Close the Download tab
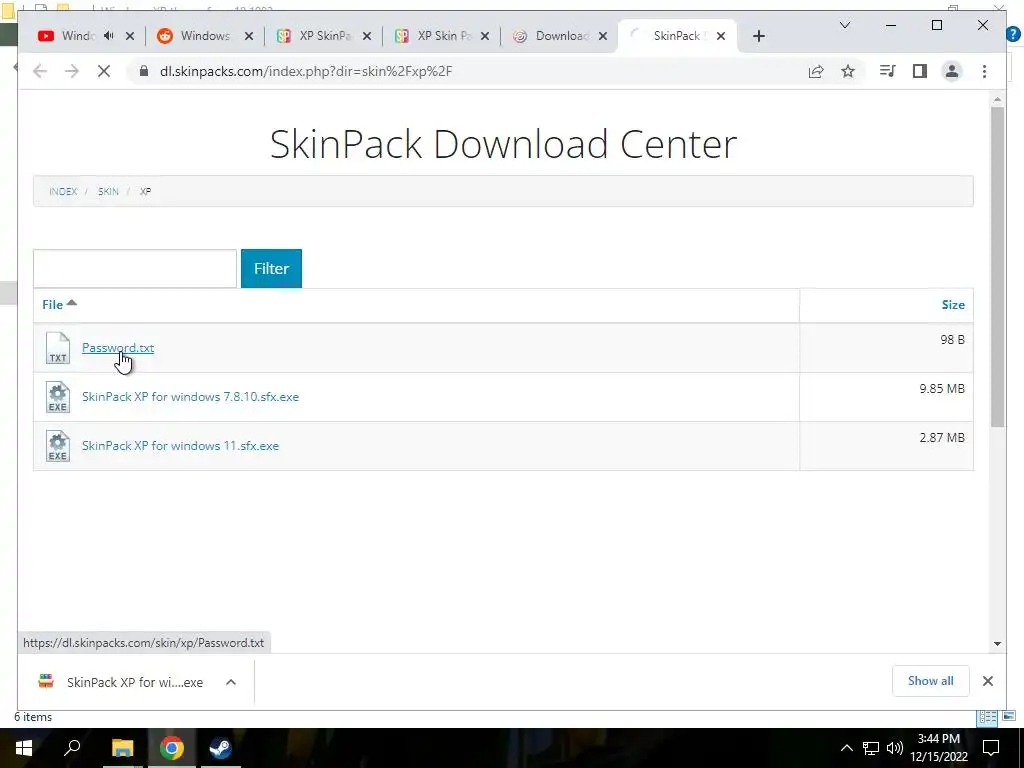 coord(603,37)
